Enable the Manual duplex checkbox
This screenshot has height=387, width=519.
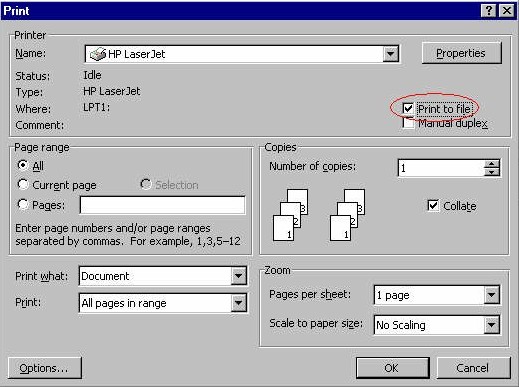click(408, 123)
